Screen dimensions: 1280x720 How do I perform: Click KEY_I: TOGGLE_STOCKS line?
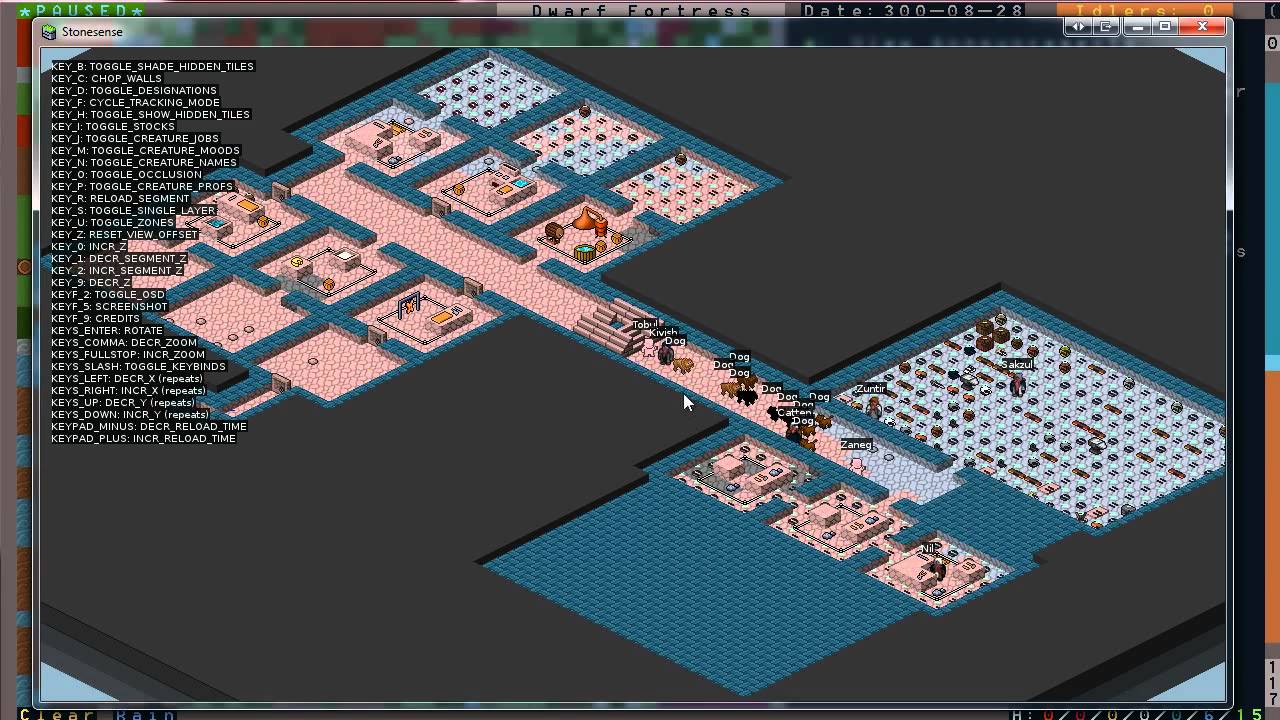coord(113,126)
